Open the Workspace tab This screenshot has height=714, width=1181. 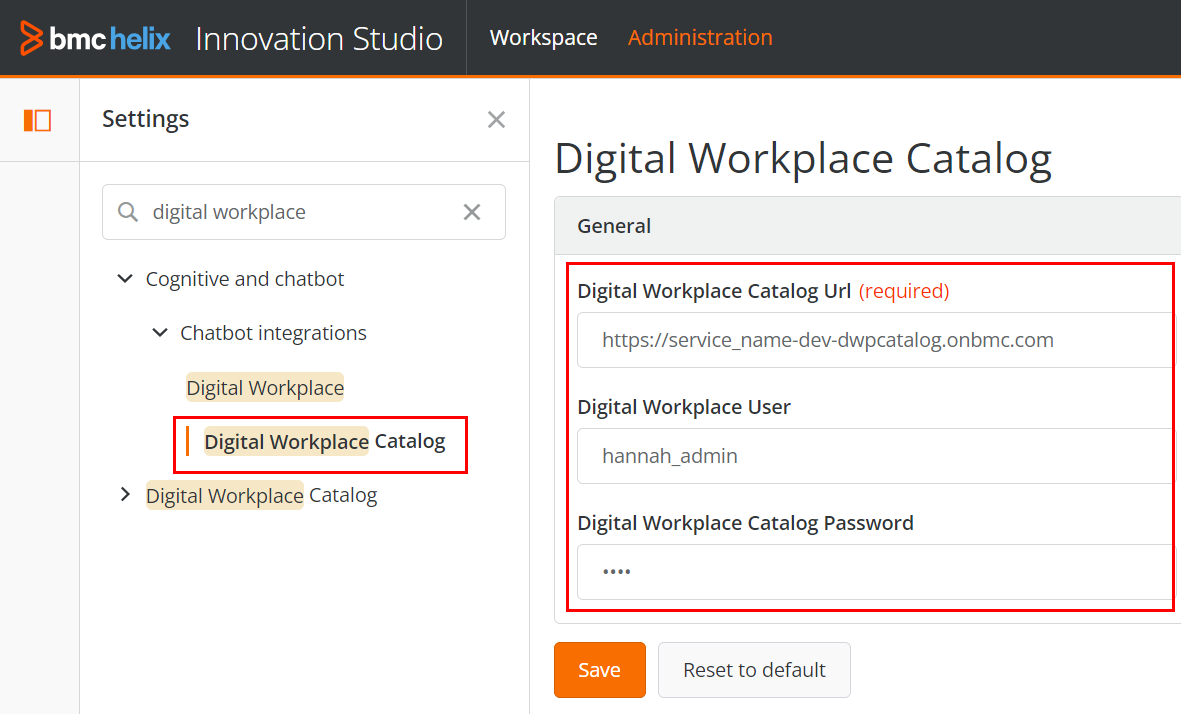click(x=543, y=38)
